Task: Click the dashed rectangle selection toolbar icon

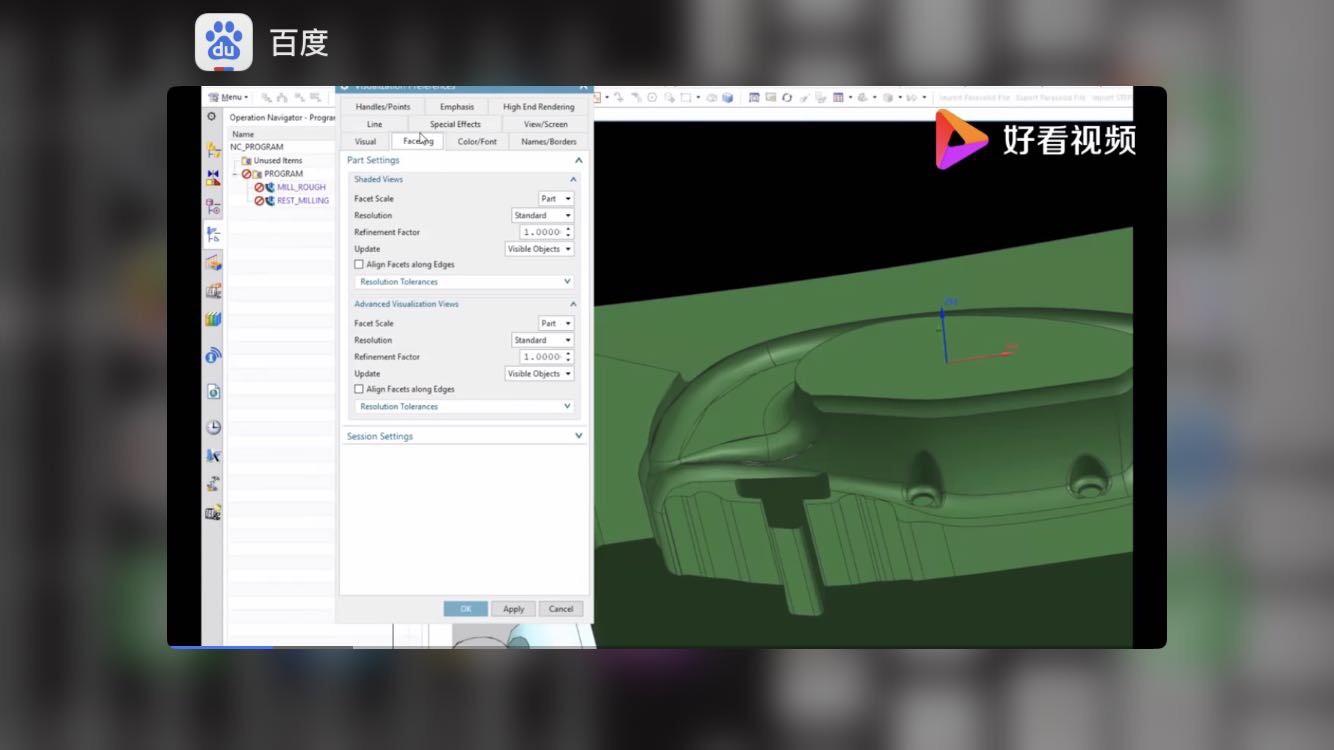Action: (x=685, y=98)
